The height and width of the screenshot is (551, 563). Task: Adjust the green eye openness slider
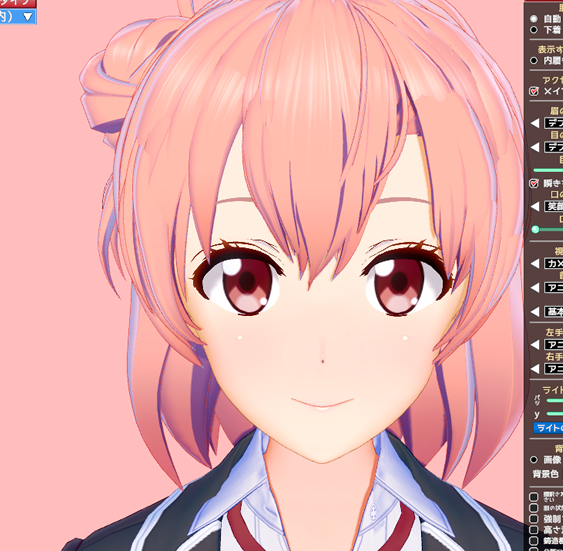click(548, 170)
